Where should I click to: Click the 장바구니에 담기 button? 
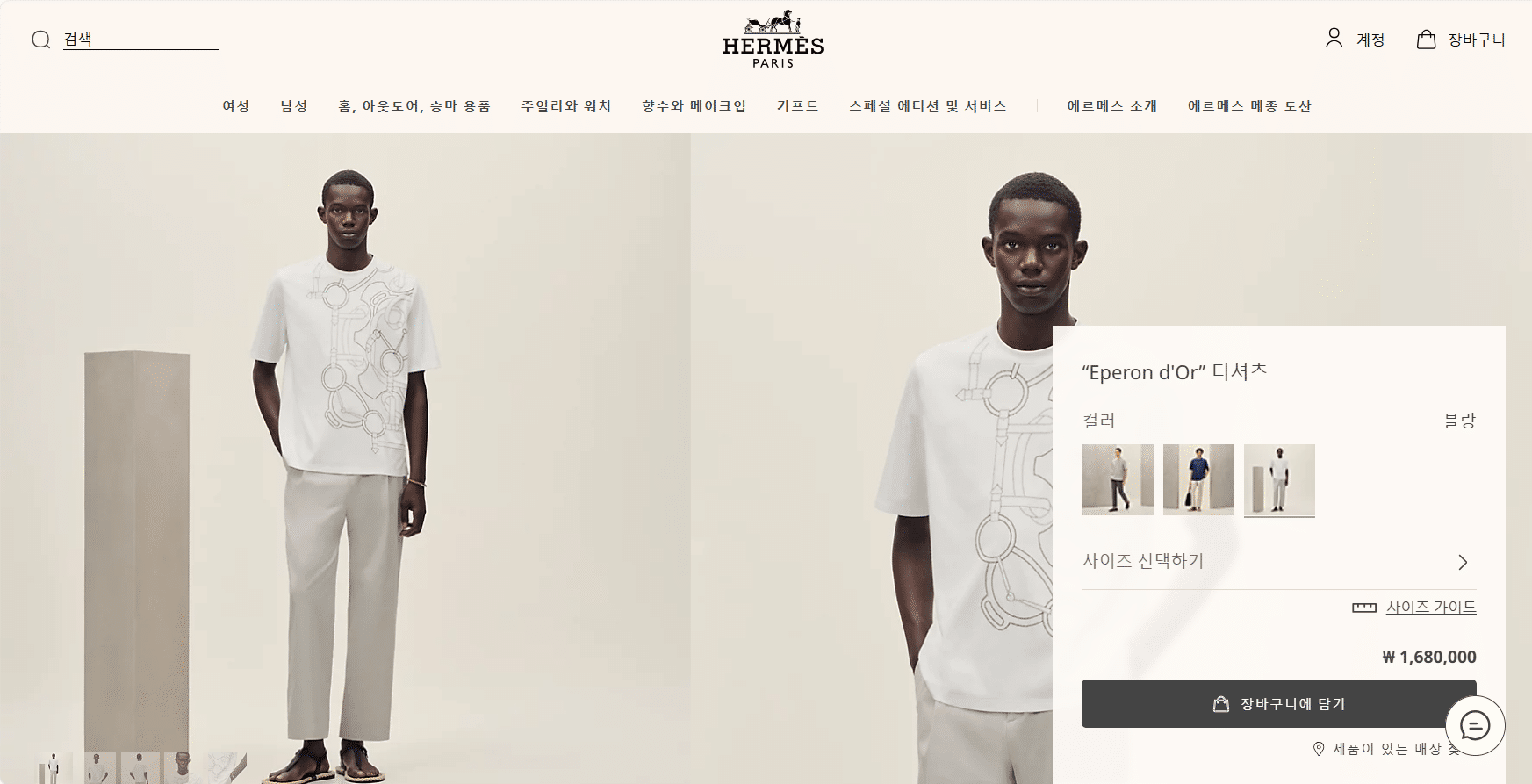[x=1278, y=703]
